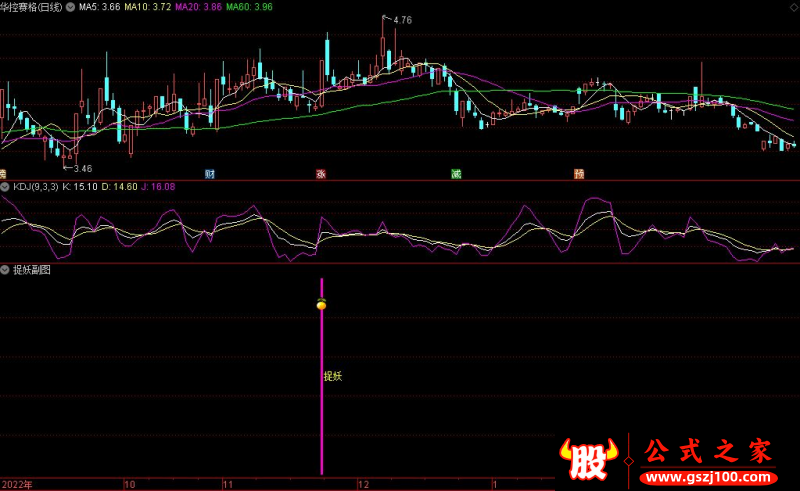Click the red 涨 event marker
The height and width of the screenshot is (491, 800).
(321, 173)
